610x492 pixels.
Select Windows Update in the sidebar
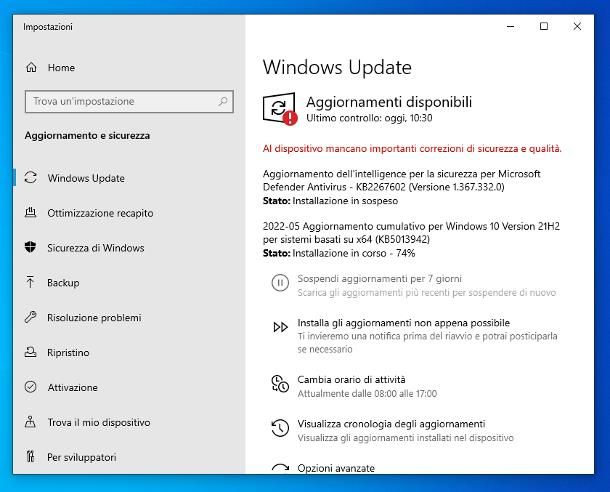(86, 178)
